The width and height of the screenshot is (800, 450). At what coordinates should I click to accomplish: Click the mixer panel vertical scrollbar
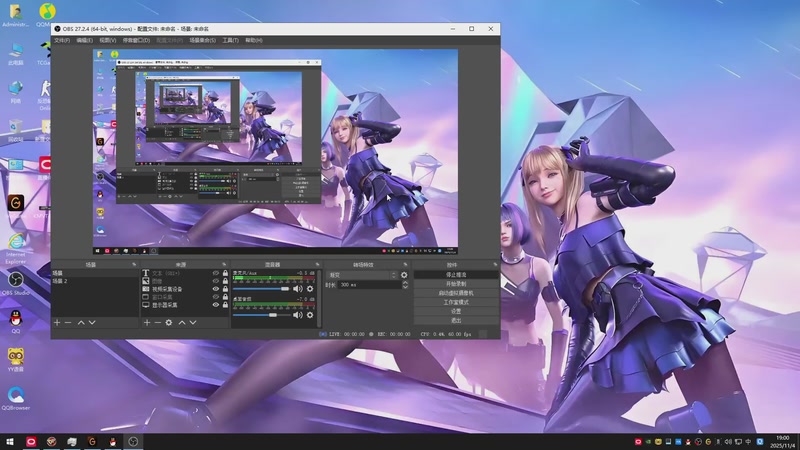[x=319, y=298]
